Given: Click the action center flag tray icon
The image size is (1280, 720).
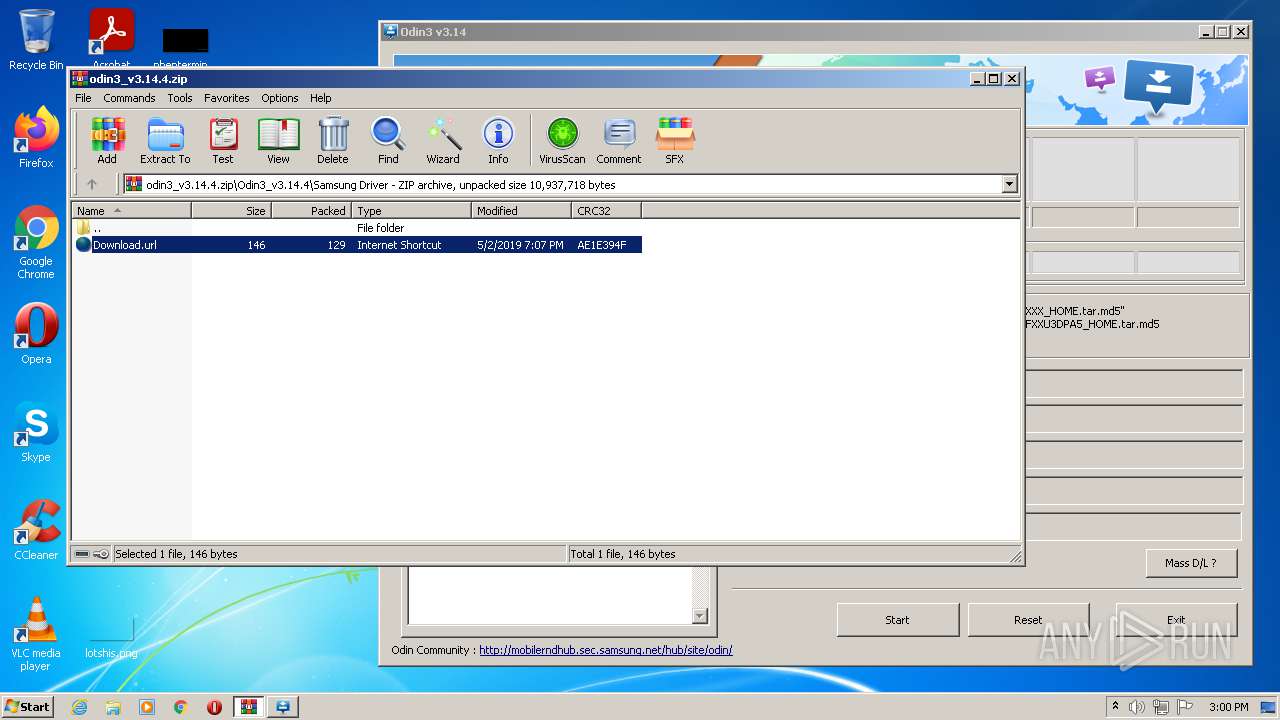Looking at the screenshot, I should coord(1183,707).
